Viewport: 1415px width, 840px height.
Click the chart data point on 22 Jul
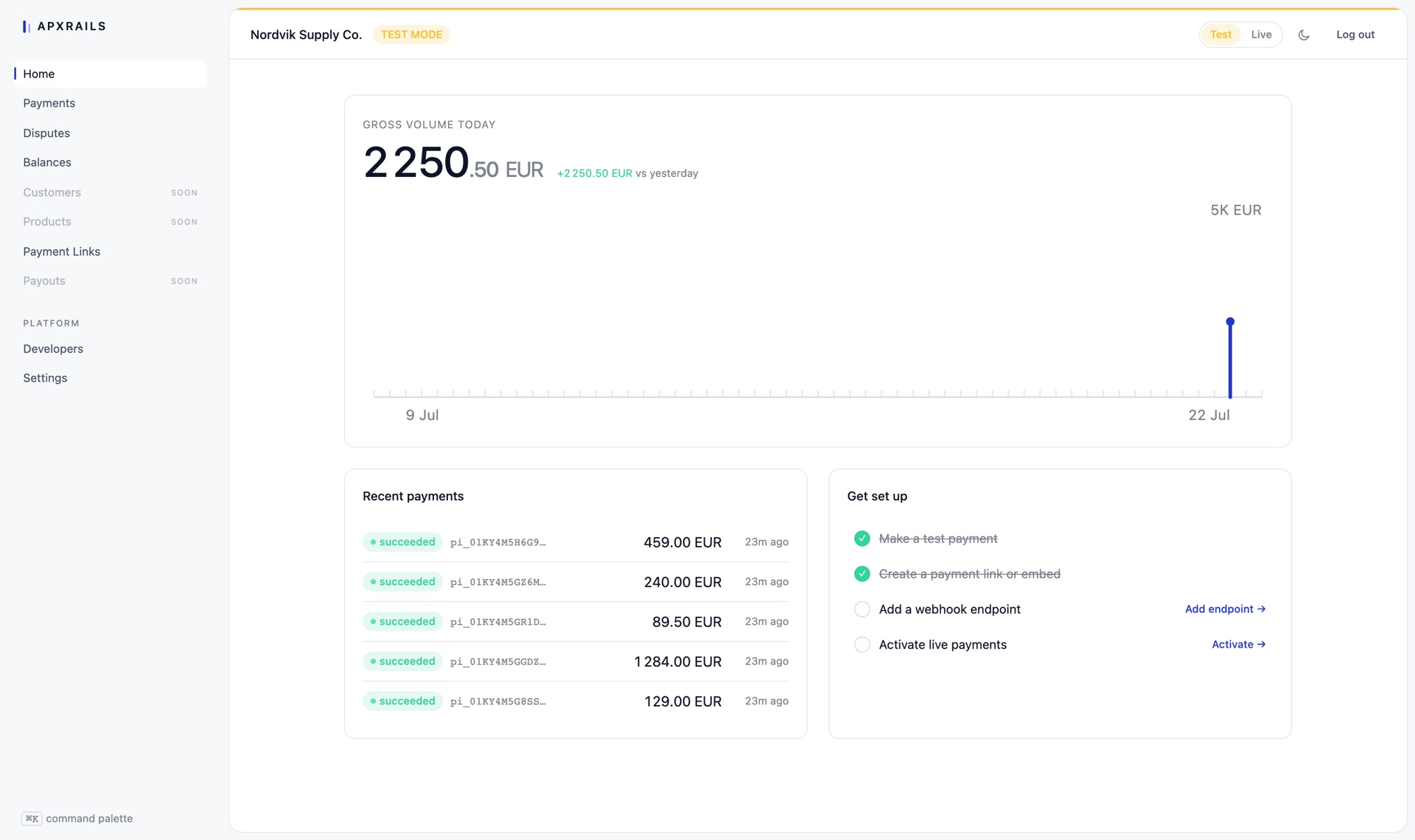1230,322
